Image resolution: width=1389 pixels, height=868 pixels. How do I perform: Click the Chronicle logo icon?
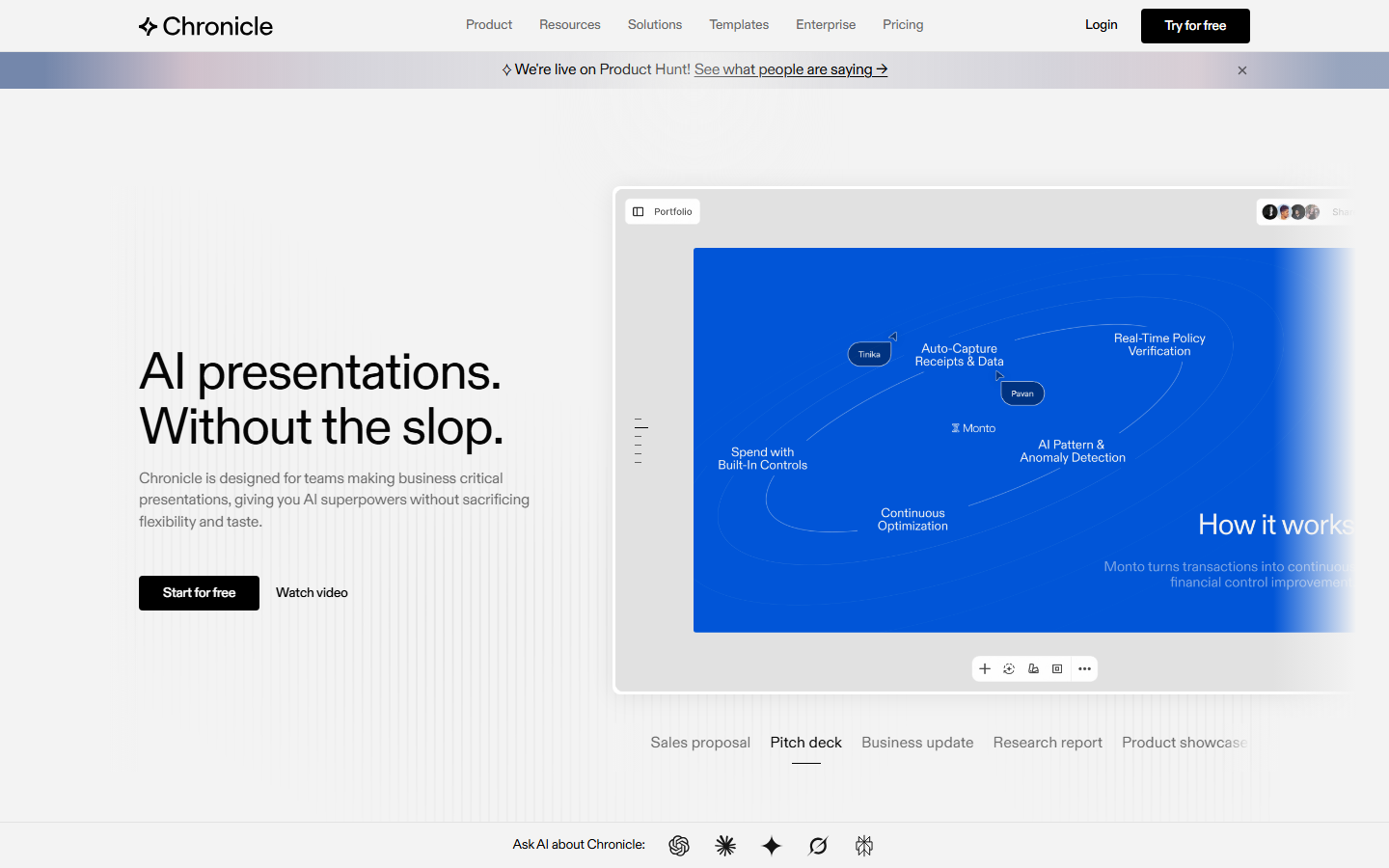click(148, 26)
